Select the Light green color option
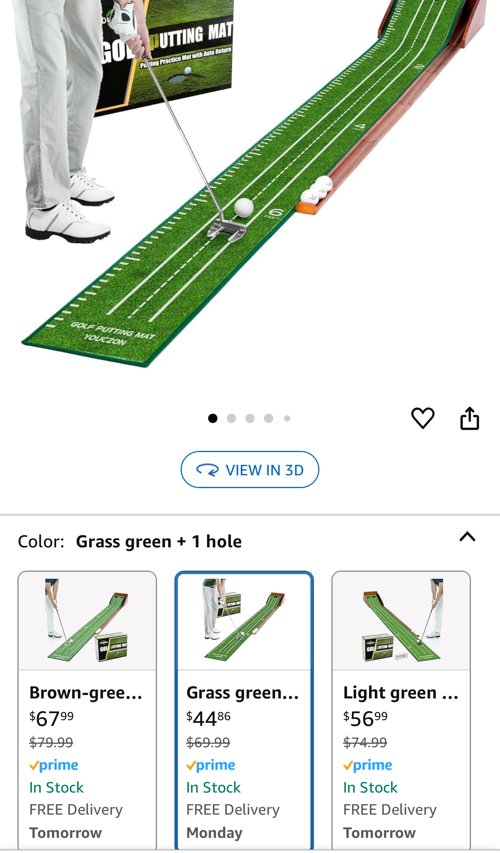Viewport: 500px width, 853px height. coord(401,709)
